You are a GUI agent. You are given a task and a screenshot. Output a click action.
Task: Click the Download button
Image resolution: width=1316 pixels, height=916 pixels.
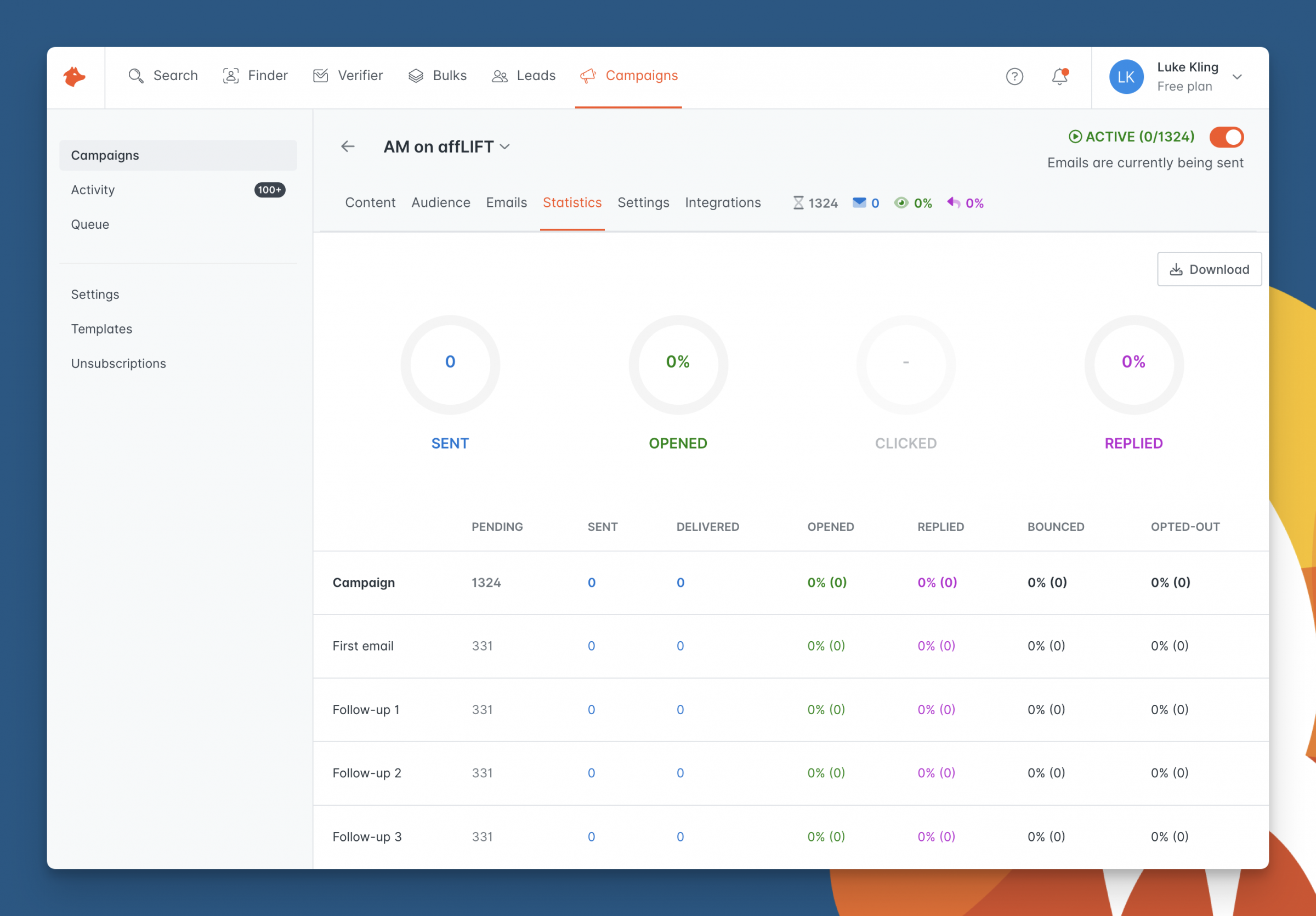tap(1210, 269)
